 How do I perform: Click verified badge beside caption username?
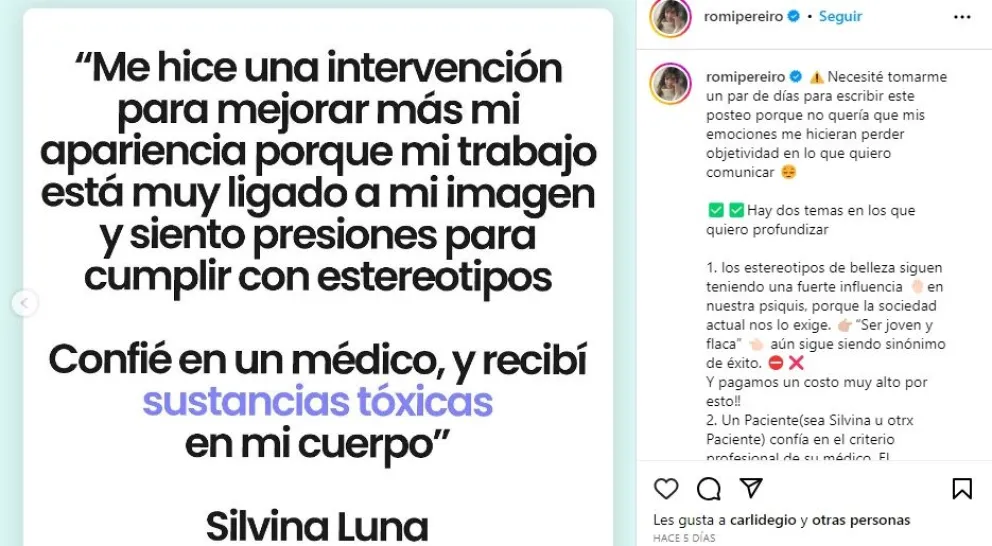click(x=797, y=77)
